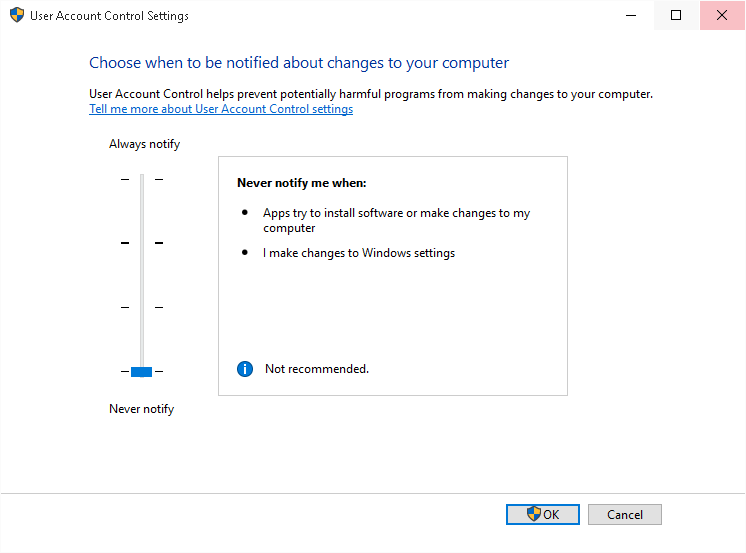Image resolution: width=746 pixels, height=553 pixels.
Task: Click the shield icon on the OK button
Action: [534, 514]
